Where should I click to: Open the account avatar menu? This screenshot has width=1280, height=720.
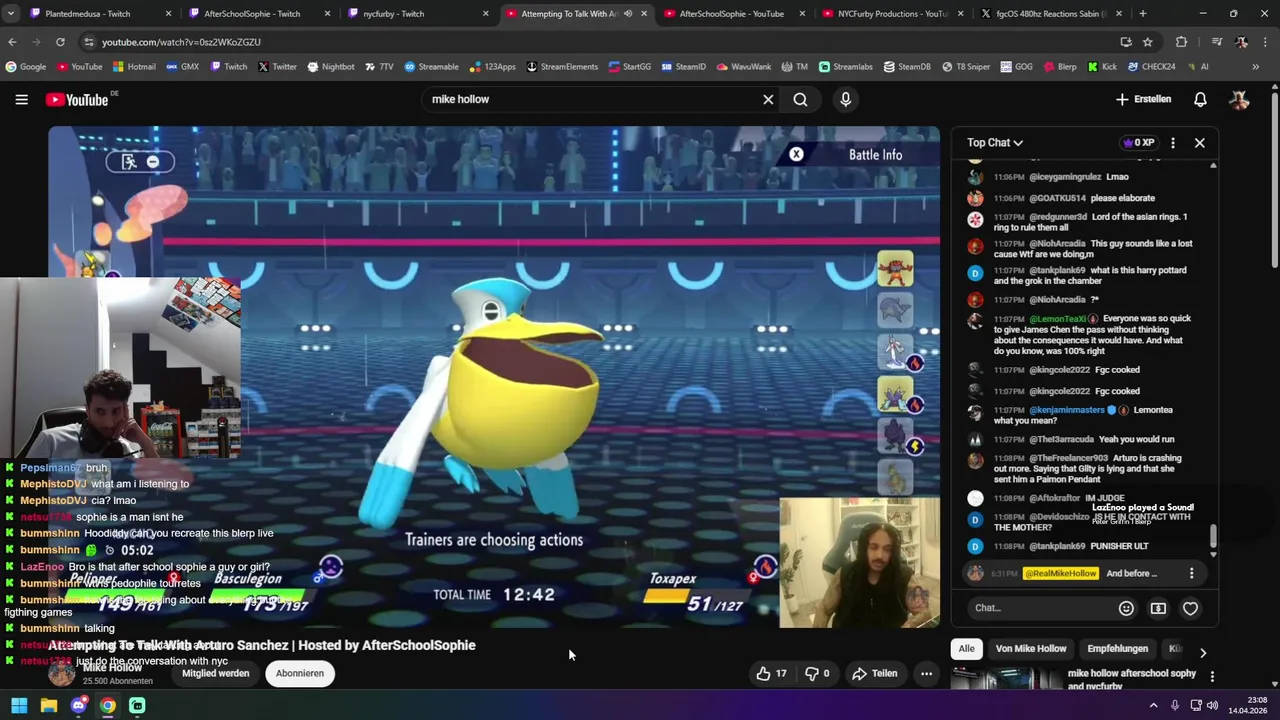point(1239,99)
